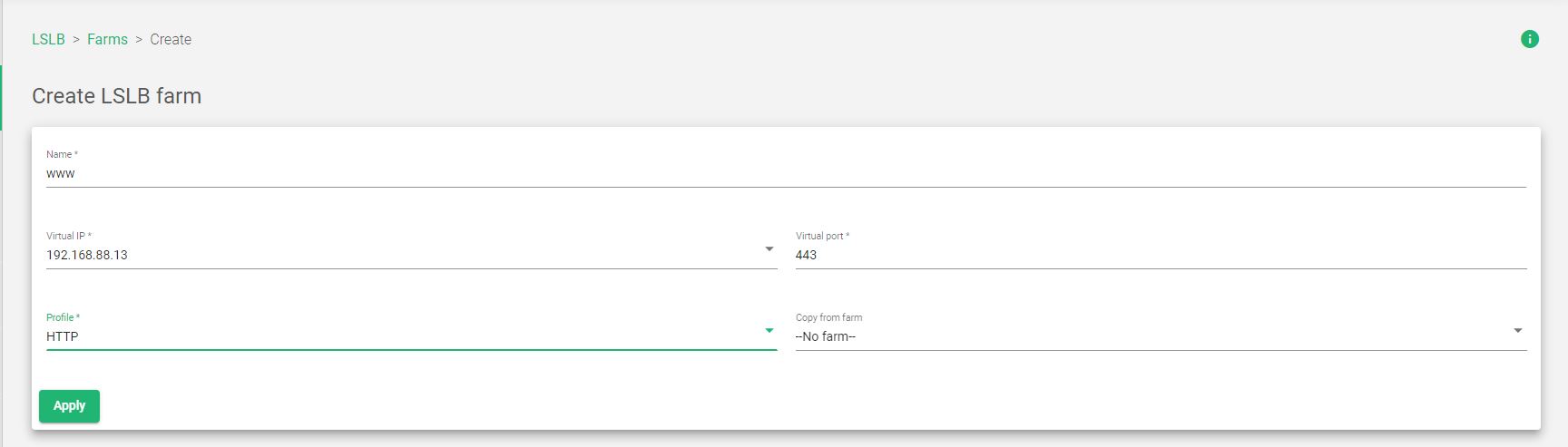Image resolution: width=1568 pixels, height=447 pixels.
Task: Open the Farms breadcrumb link
Action: click(x=107, y=39)
